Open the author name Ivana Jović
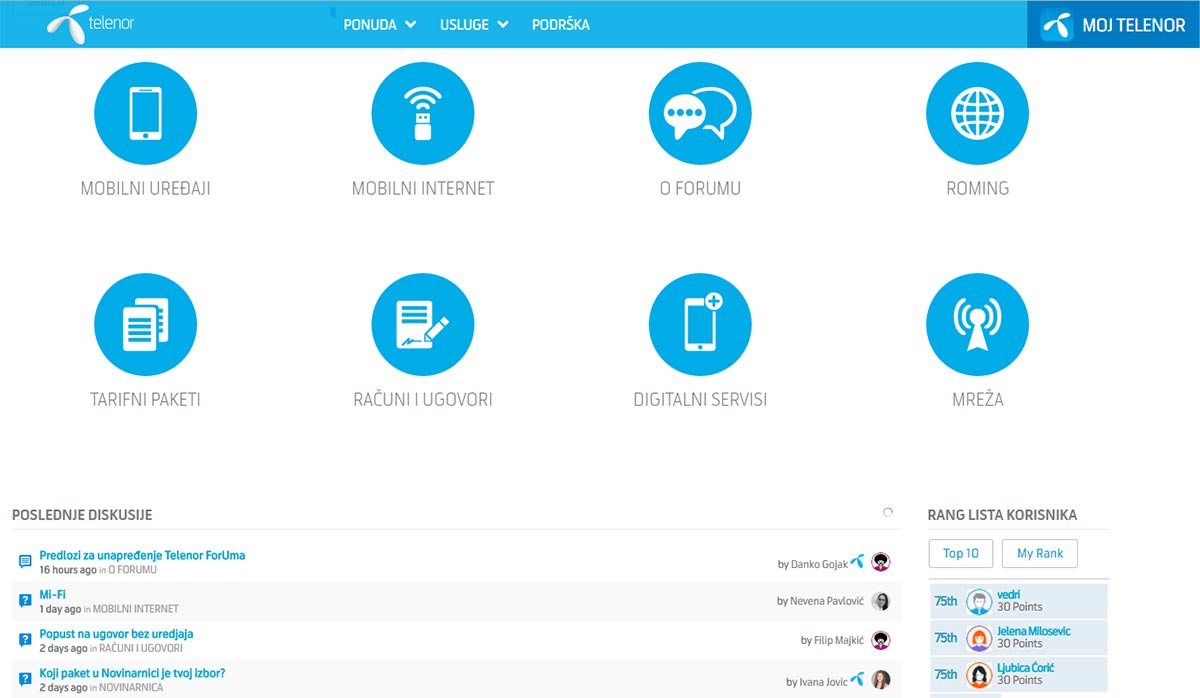This screenshot has height=698, width=1200. [x=823, y=682]
